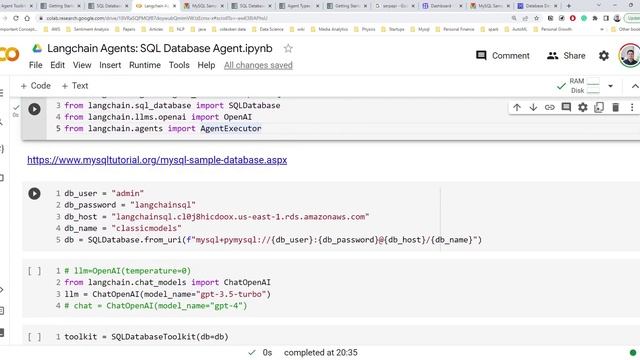Click the All changes saved link
640x360 pixels.
click(258, 65)
